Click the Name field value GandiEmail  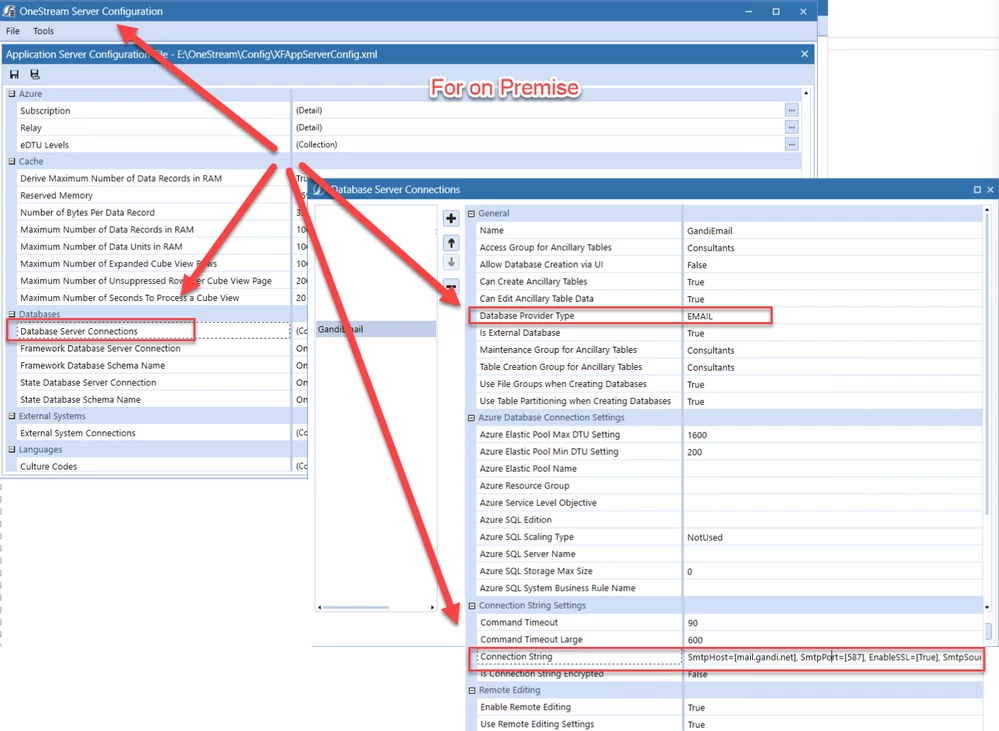pos(709,231)
